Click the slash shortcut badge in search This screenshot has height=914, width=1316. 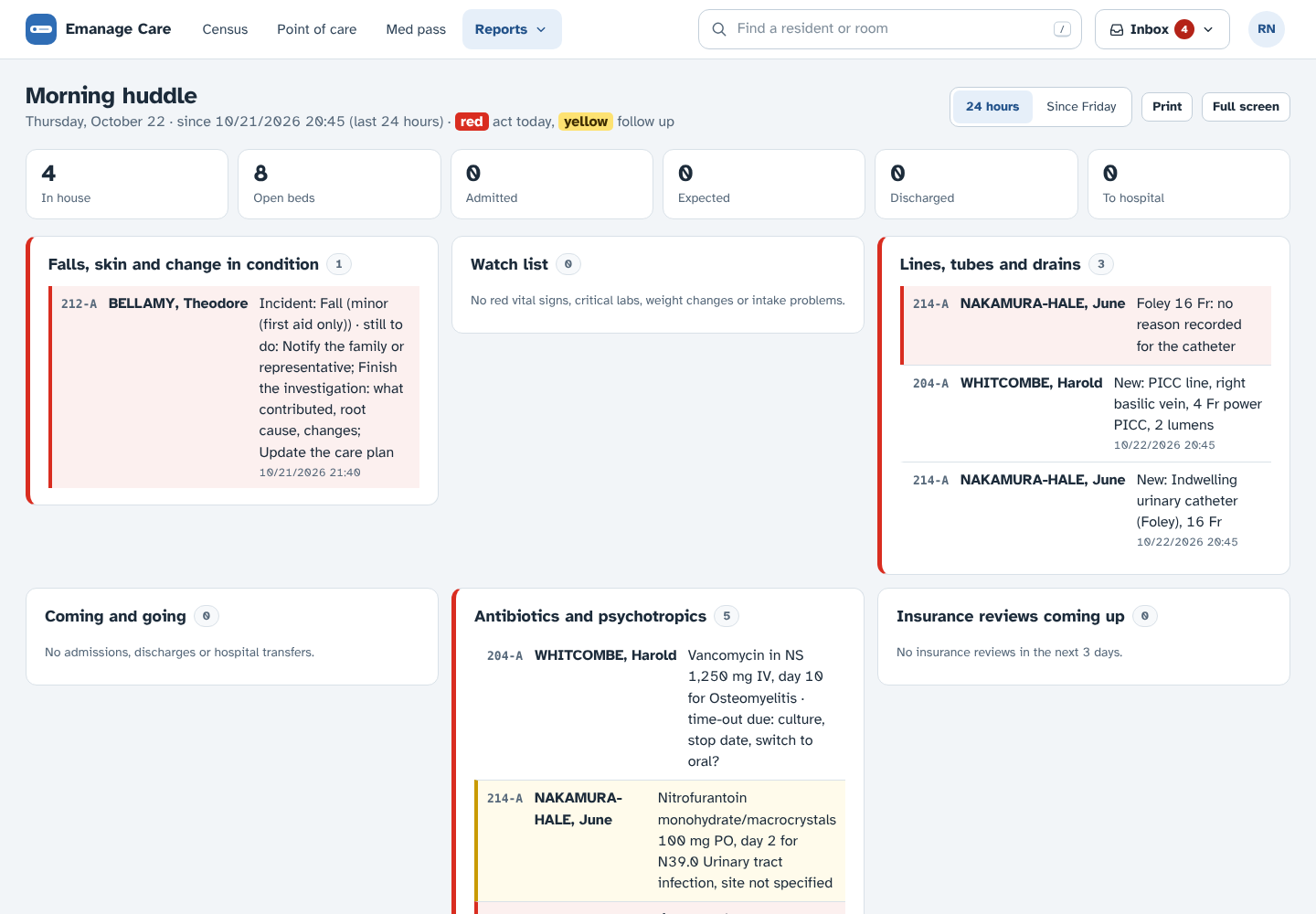click(x=1062, y=29)
